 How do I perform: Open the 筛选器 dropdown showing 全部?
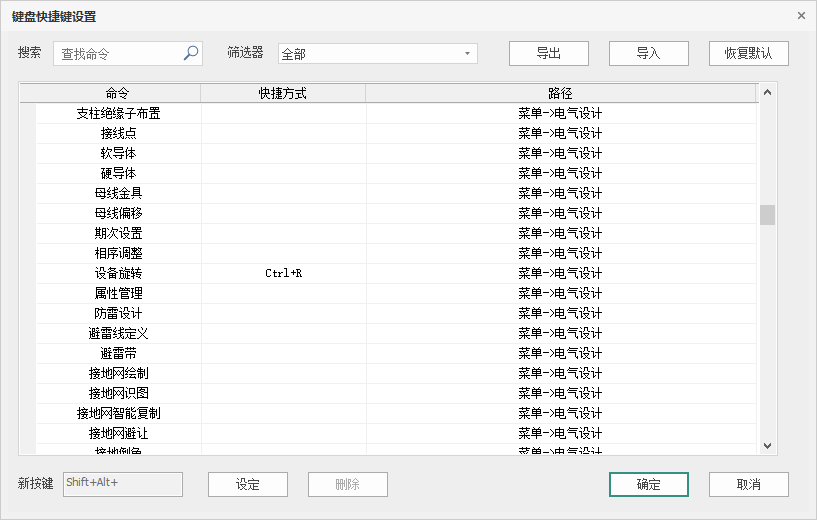click(378, 54)
